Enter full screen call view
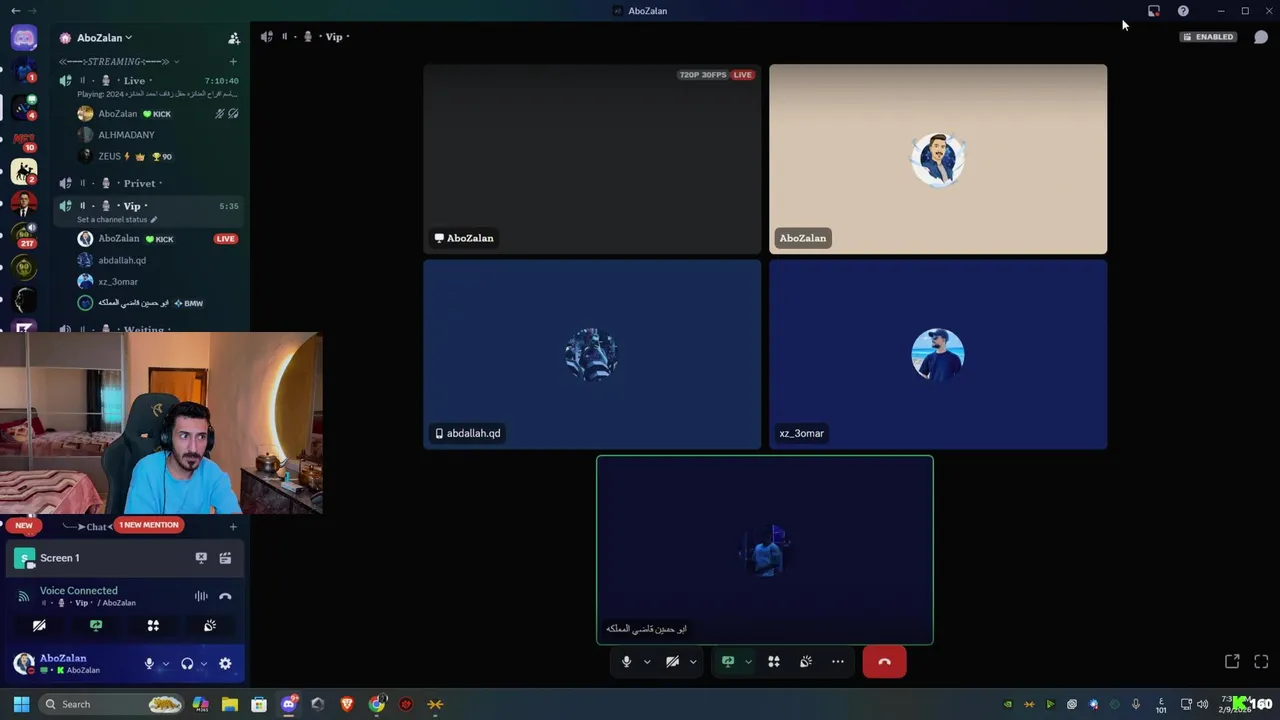This screenshot has width=1280, height=720. pyautogui.click(x=1261, y=662)
